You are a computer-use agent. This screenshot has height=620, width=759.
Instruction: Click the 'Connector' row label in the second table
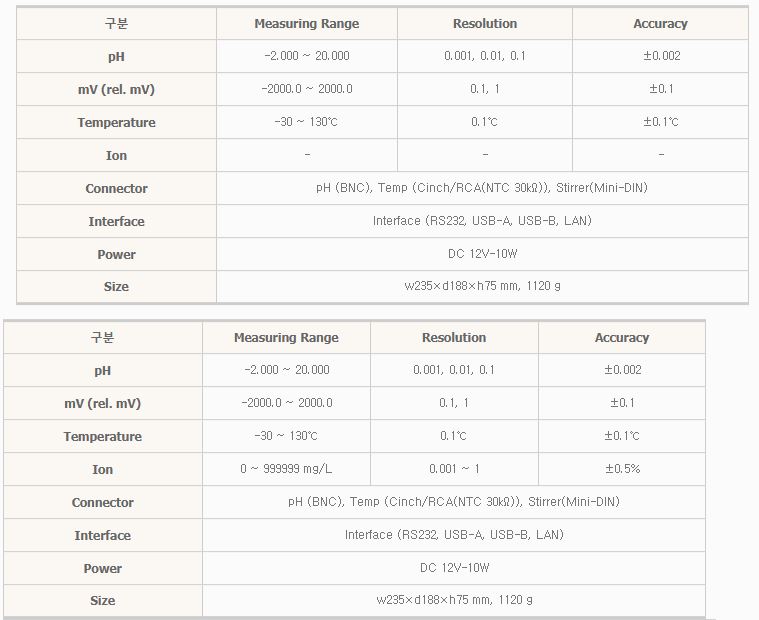coord(103,503)
